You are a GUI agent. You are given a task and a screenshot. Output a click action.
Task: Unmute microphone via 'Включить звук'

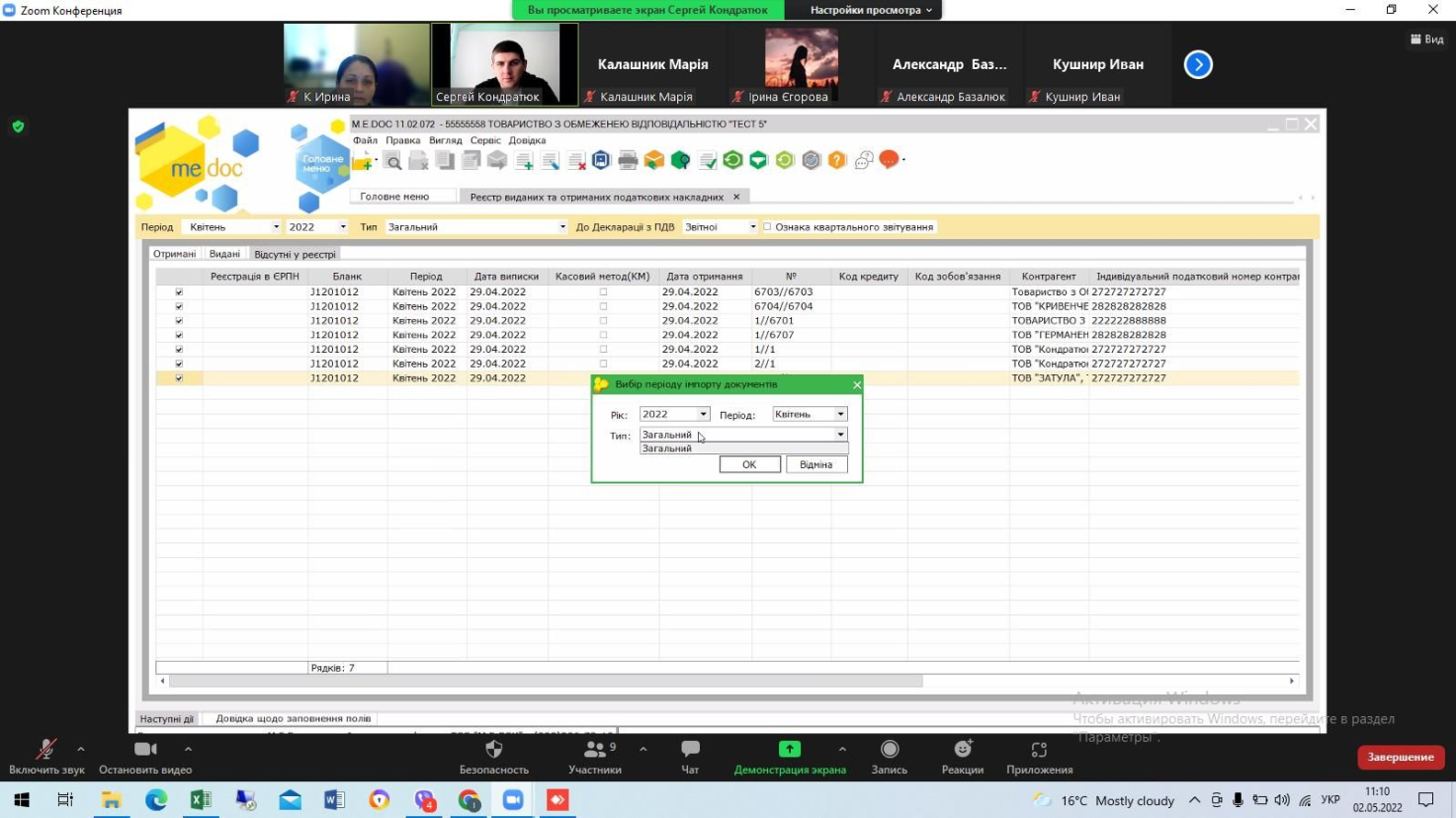(46, 757)
